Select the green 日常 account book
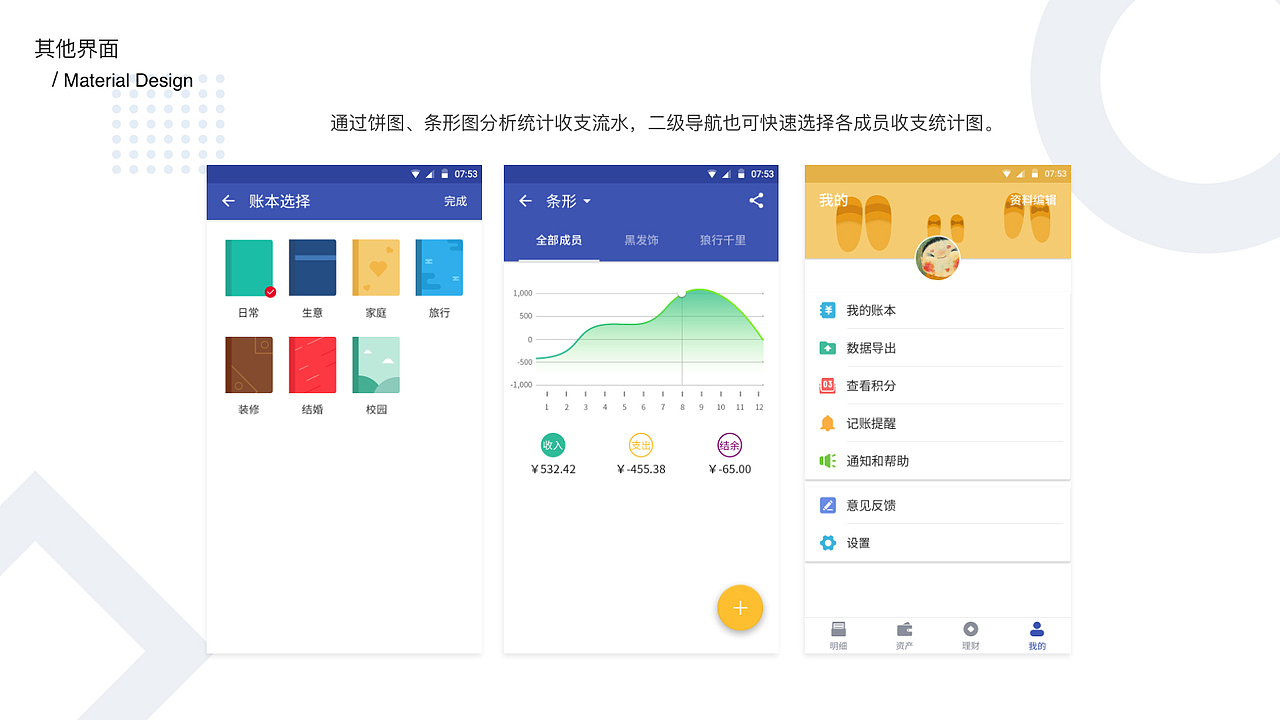1280x720 pixels. pos(249,268)
